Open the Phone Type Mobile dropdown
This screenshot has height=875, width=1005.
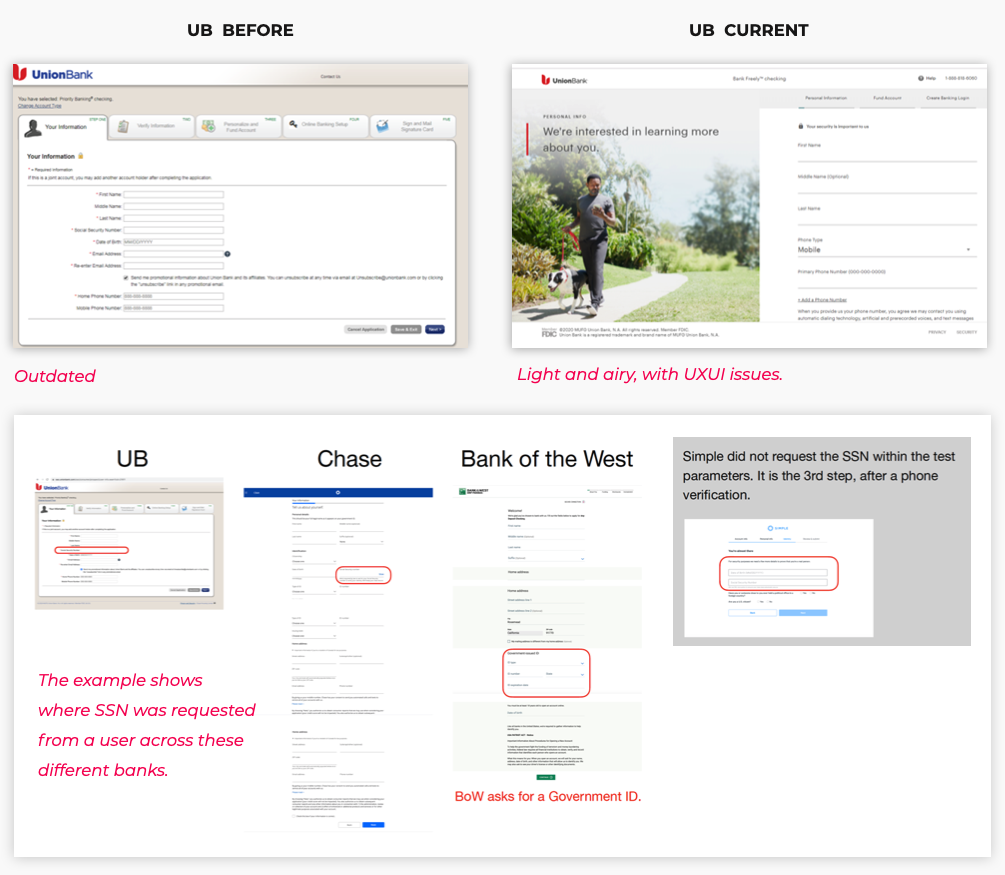pyautogui.click(x=887, y=250)
